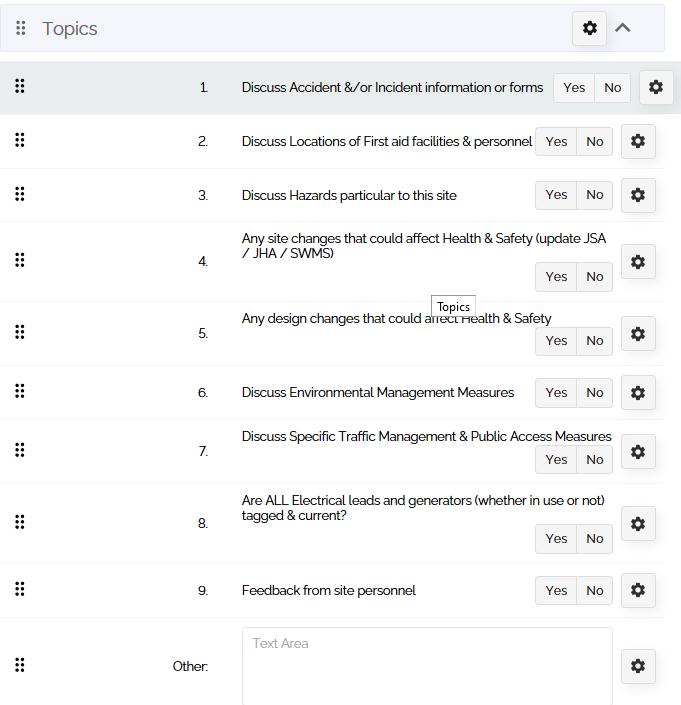
Task: Select Yes for Feedback from site personnel
Action: click(x=556, y=591)
